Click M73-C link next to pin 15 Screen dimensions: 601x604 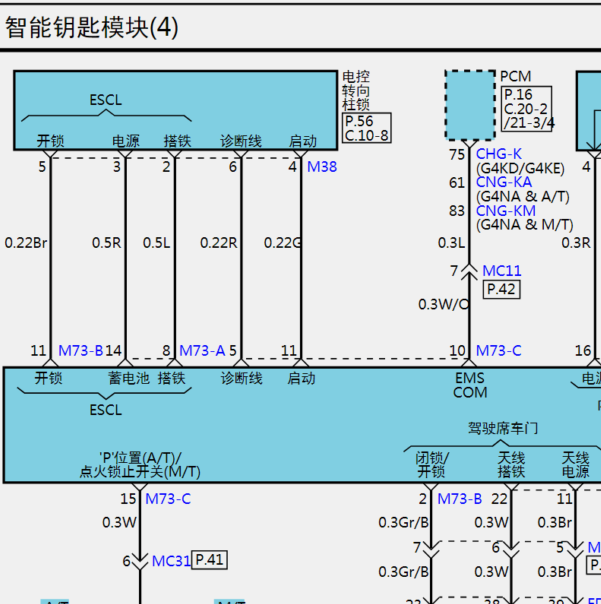(168, 499)
